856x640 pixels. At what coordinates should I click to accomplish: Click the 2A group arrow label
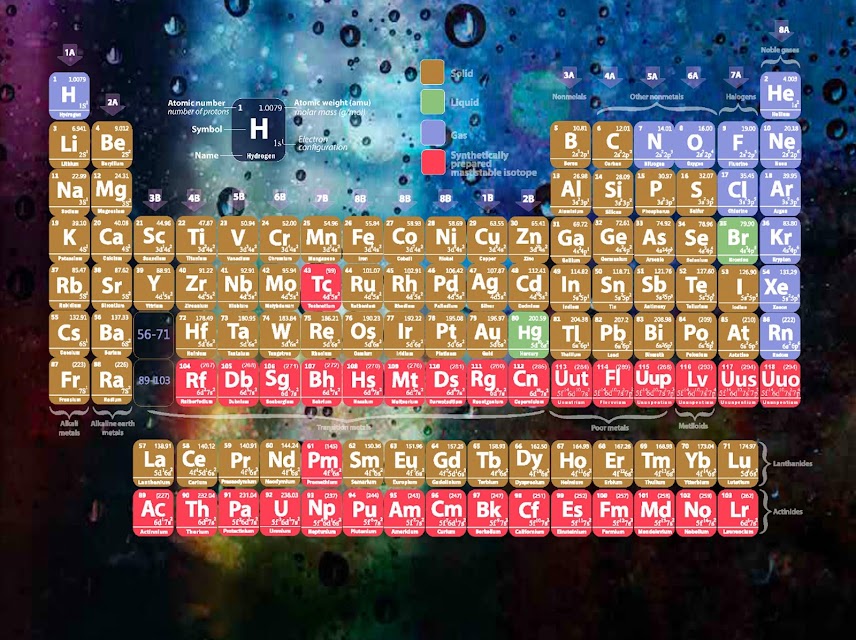click(x=112, y=104)
